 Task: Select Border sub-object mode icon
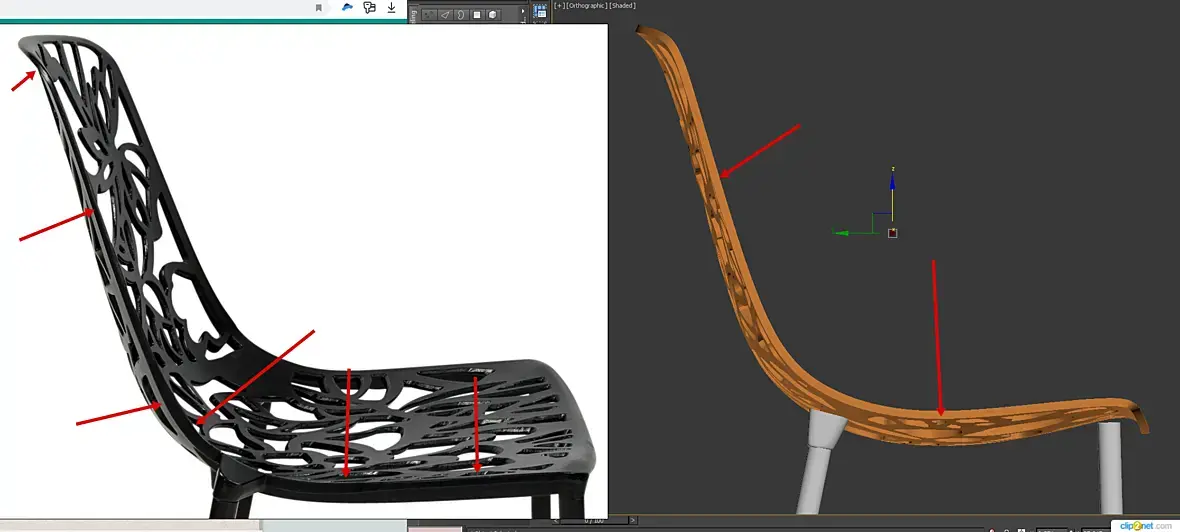click(461, 14)
